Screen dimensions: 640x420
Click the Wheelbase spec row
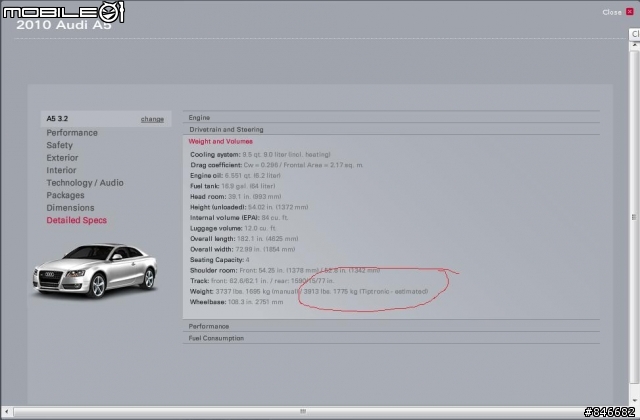tap(236, 302)
